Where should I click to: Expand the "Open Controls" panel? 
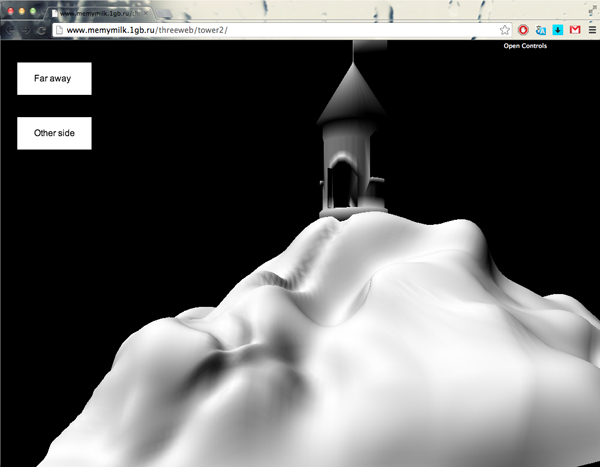[x=524, y=46]
